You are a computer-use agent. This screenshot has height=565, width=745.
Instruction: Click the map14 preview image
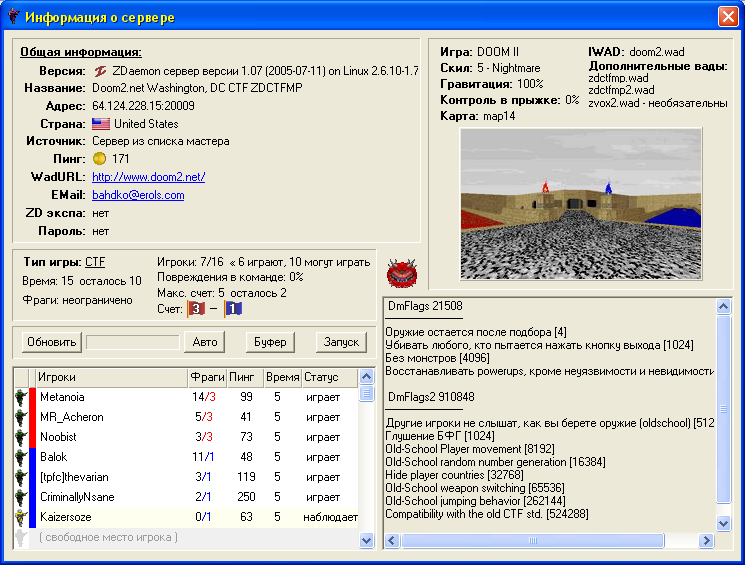pyautogui.click(x=581, y=203)
